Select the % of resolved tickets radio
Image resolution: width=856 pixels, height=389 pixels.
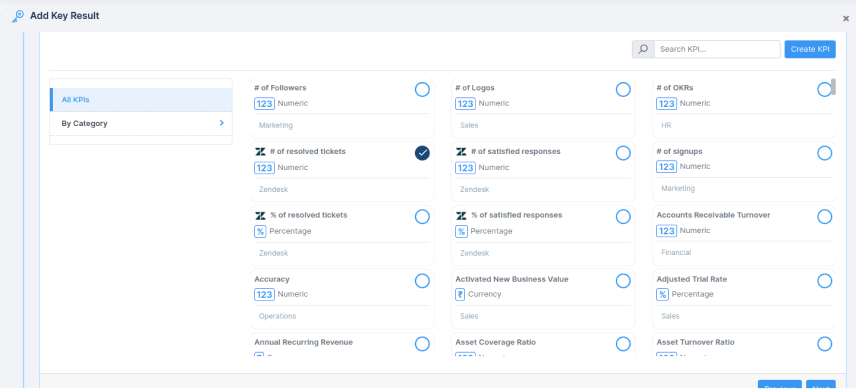tap(422, 217)
